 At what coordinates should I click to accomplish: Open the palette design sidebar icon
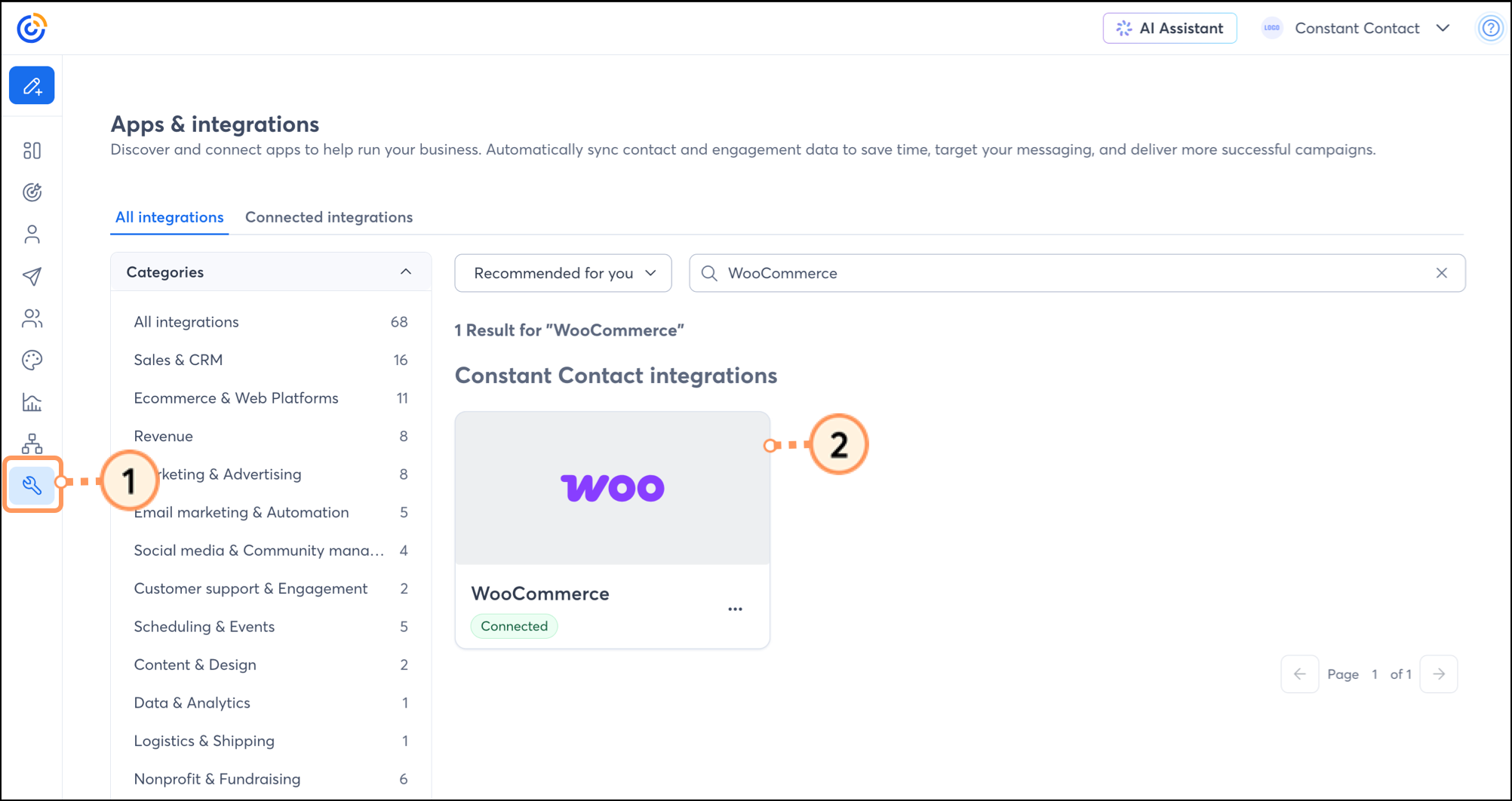[x=32, y=361]
